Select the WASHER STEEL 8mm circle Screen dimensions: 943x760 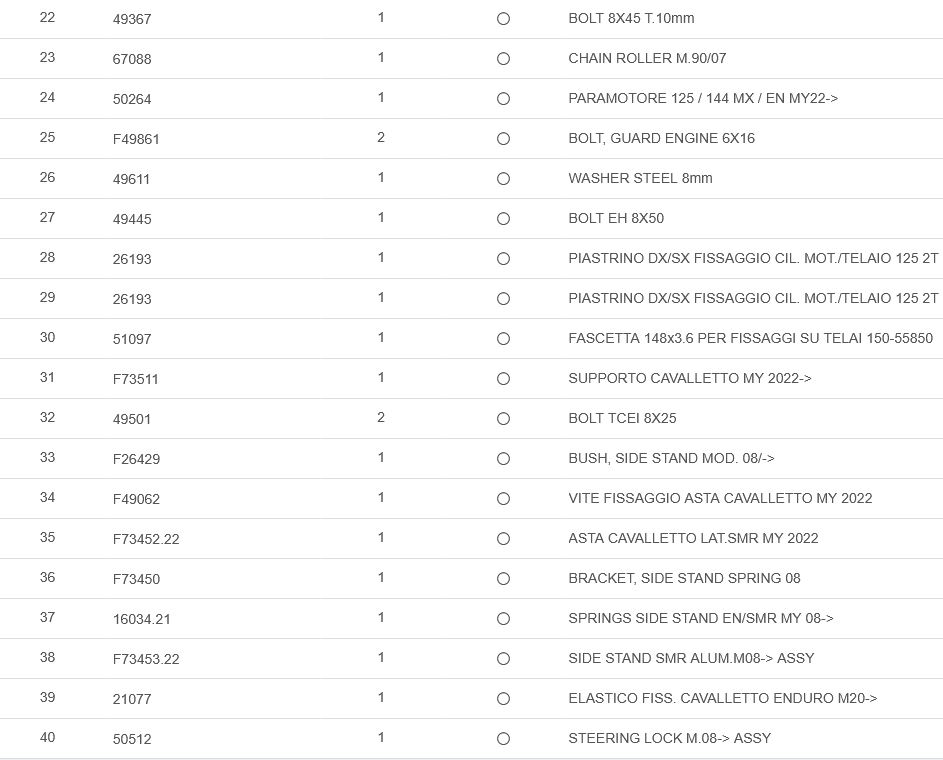503,179
